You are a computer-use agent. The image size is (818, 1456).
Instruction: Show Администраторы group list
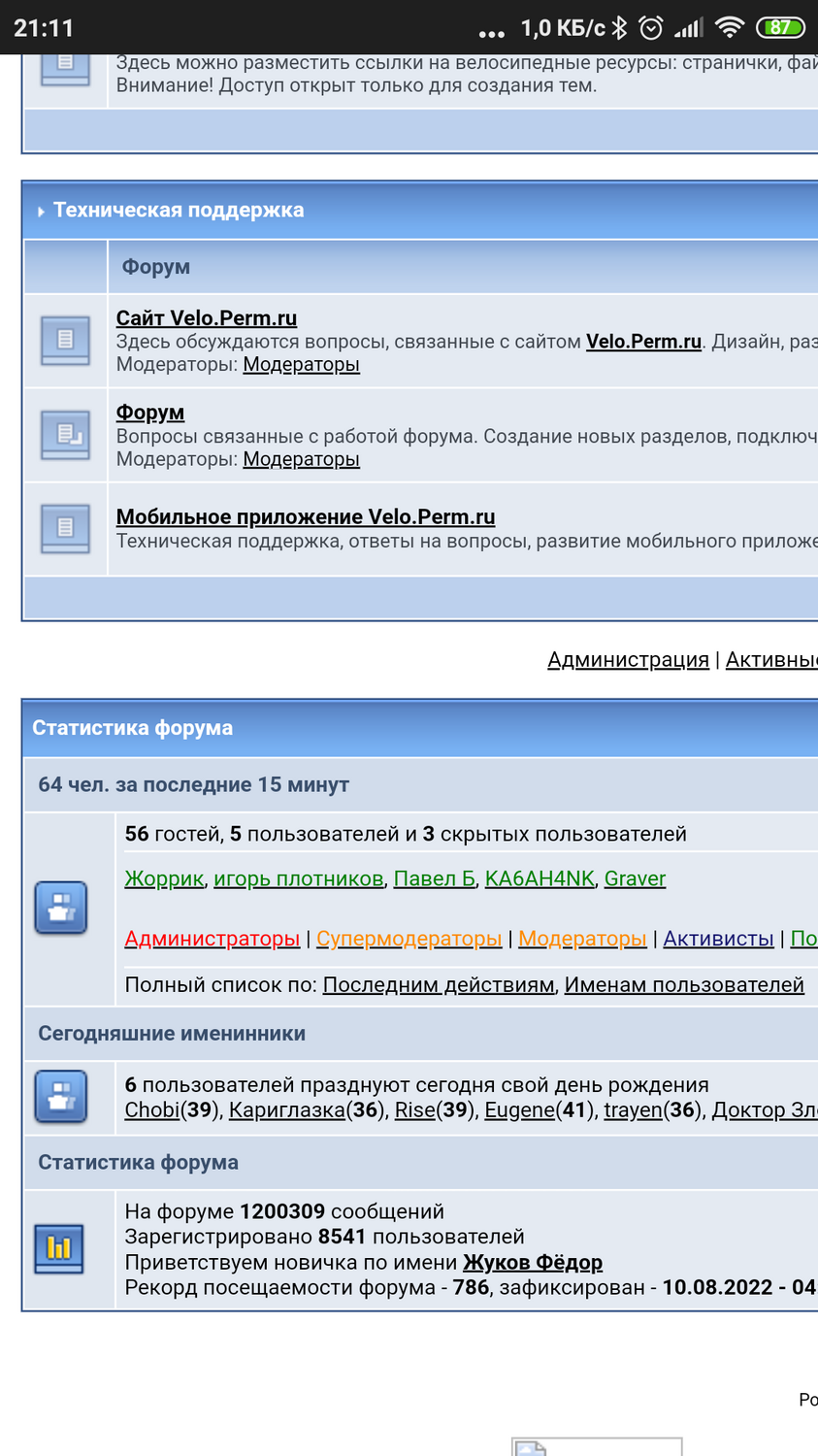[x=213, y=939]
